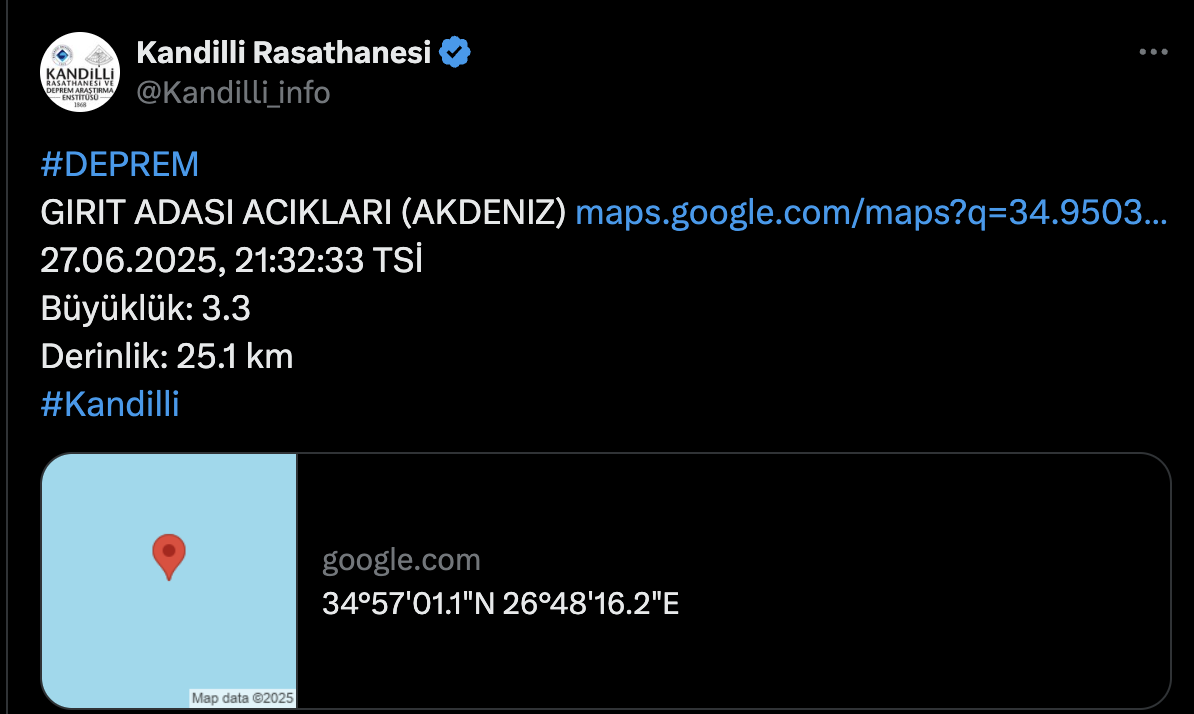Open the Kandilli Rasathanesi profile avatar
The height and width of the screenshot is (714, 1194).
click(x=80, y=72)
